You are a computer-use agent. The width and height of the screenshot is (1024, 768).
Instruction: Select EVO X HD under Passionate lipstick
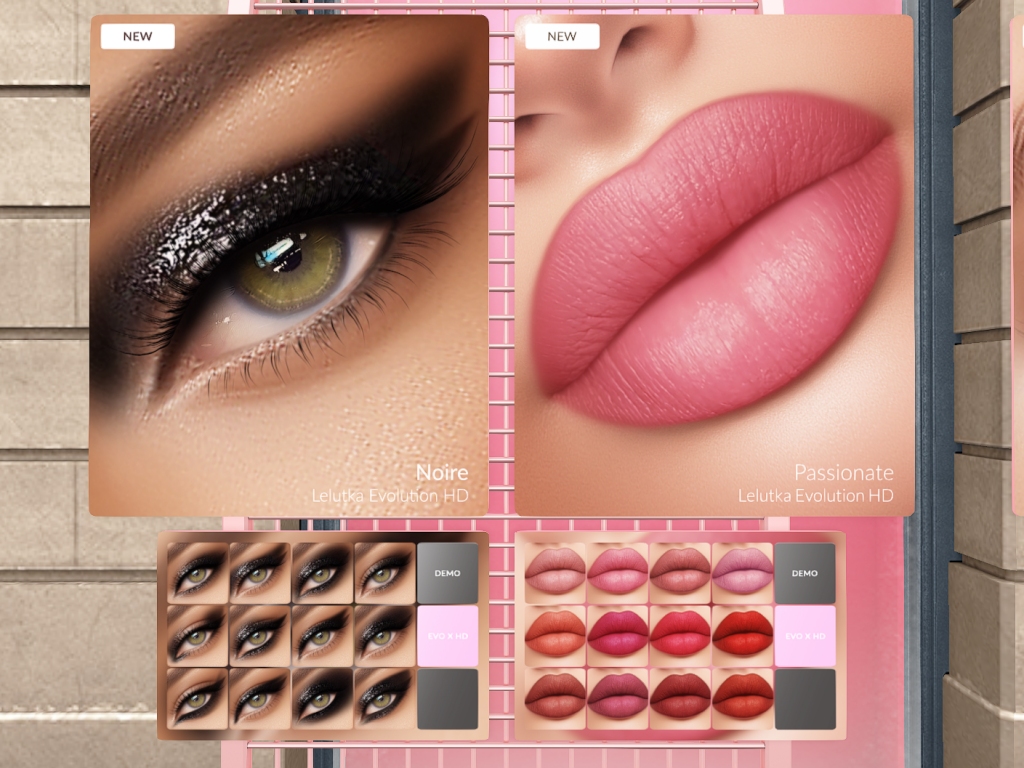point(804,636)
